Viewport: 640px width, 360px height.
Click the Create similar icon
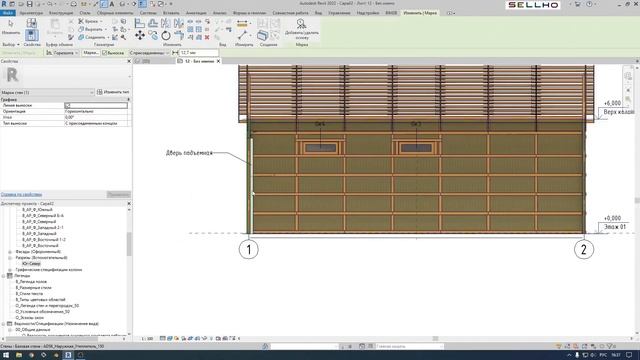262,36
